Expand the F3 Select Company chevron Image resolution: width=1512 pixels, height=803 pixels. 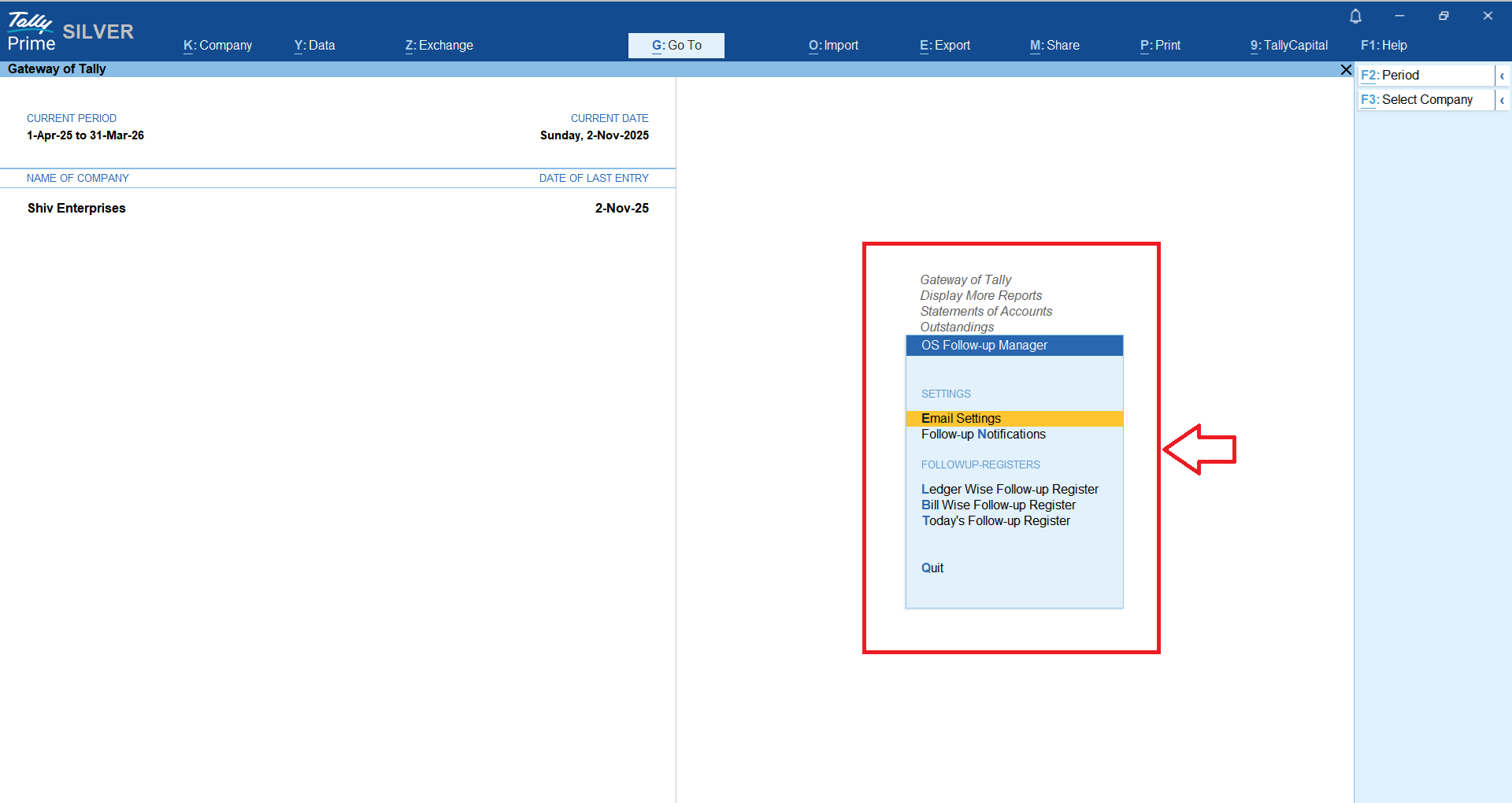tap(1502, 100)
